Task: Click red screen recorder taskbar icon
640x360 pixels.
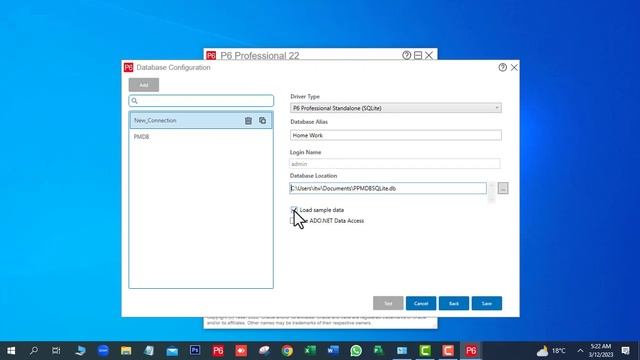Action: tap(241, 351)
